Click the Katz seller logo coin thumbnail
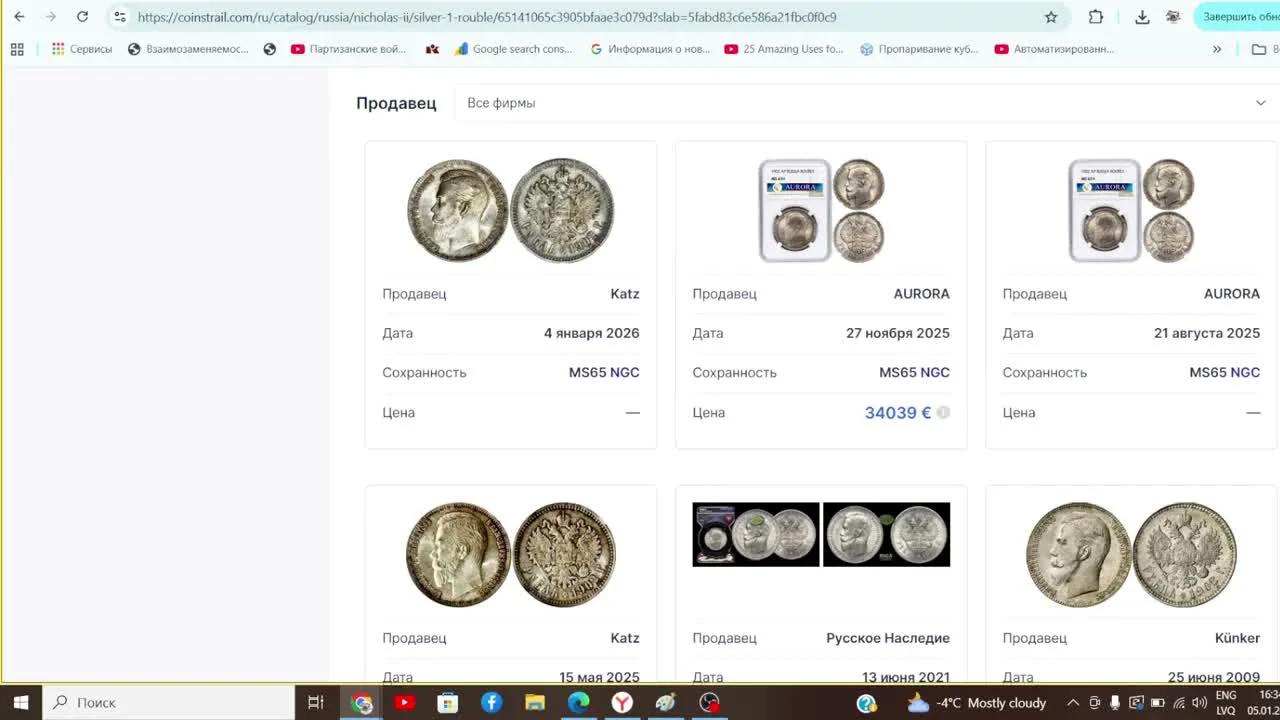 click(510, 208)
